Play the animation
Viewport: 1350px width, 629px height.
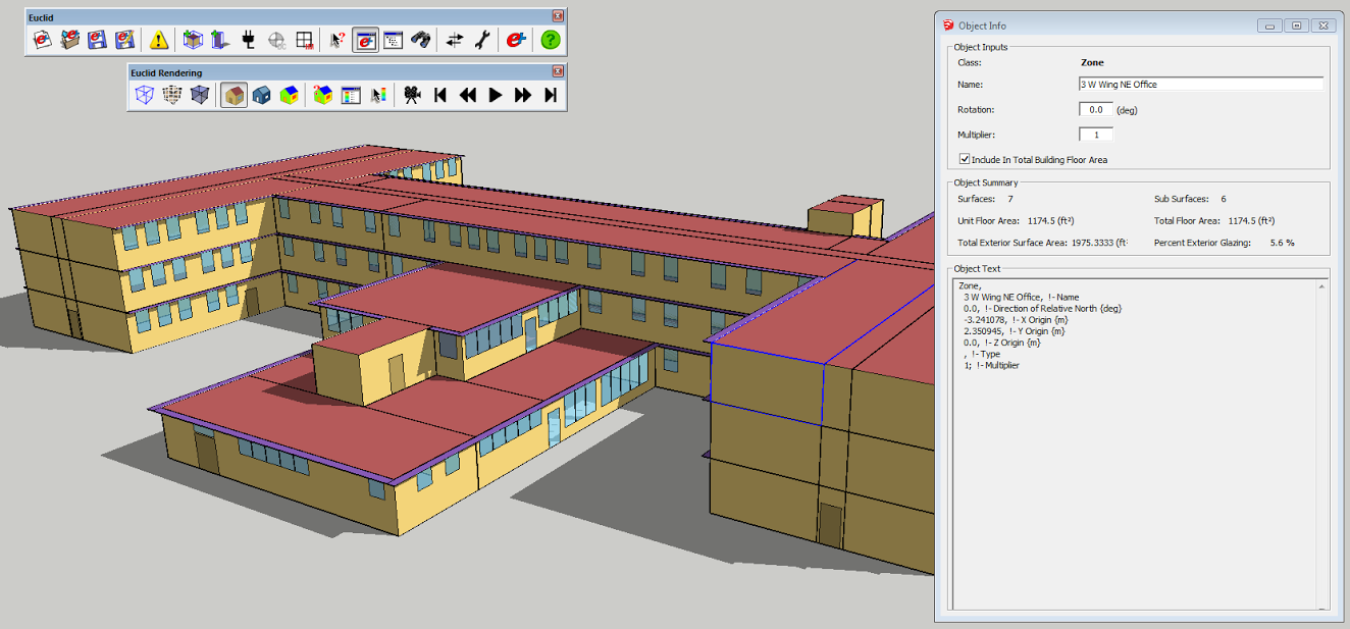tap(495, 95)
